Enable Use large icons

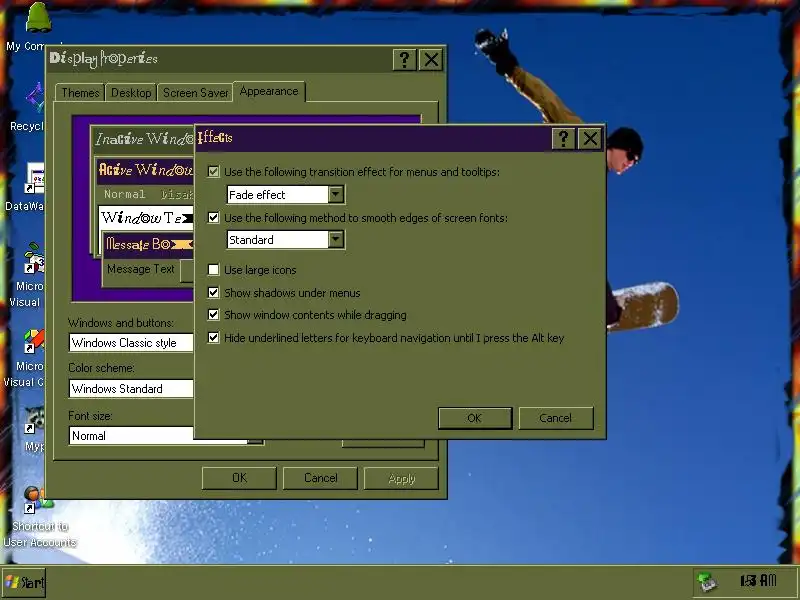pyautogui.click(x=213, y=269)
